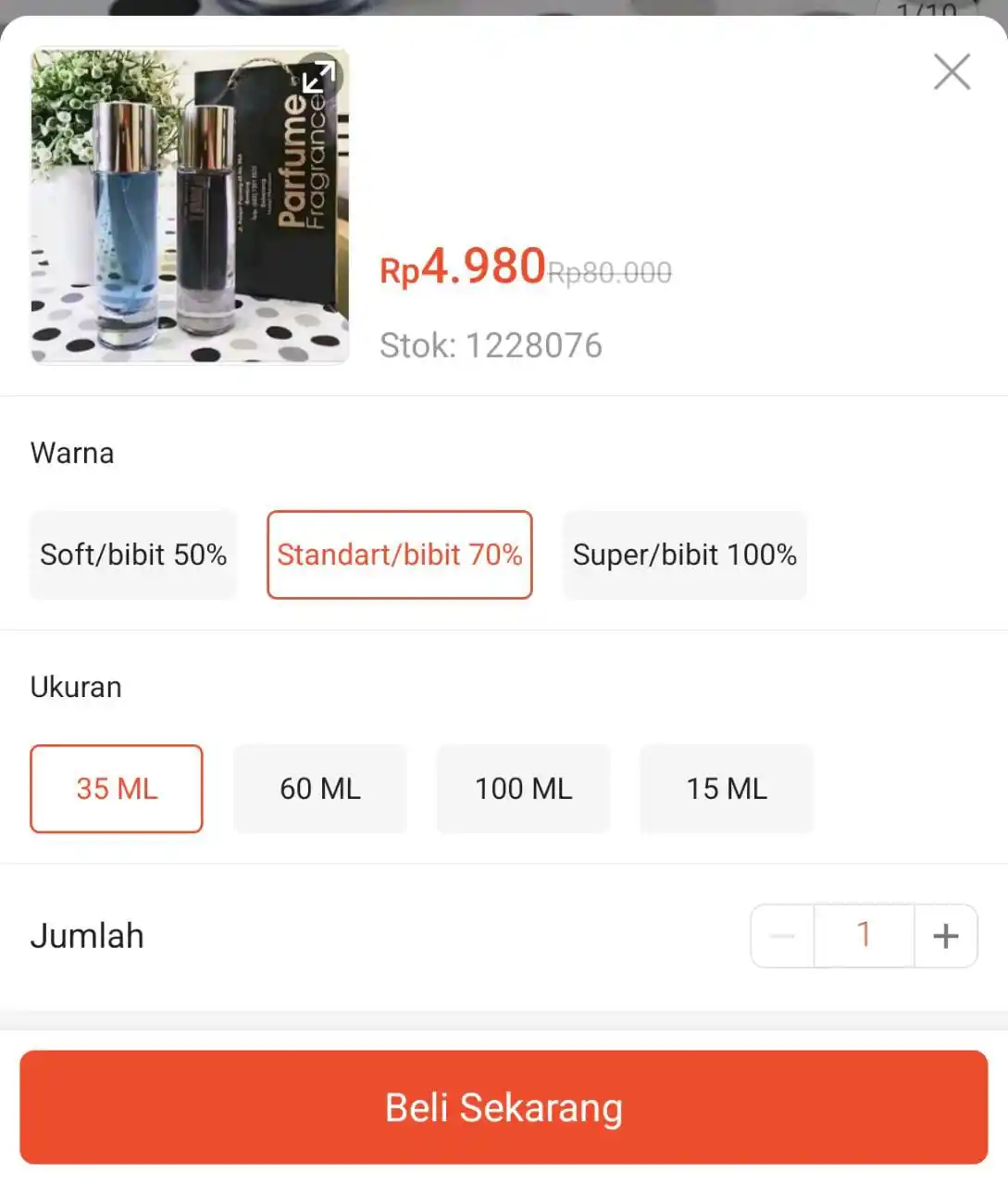Choose the Standart/bibit 70% option
Image resolution: width=1008 pixels, height=1185 pixels.
coord(400,555)
